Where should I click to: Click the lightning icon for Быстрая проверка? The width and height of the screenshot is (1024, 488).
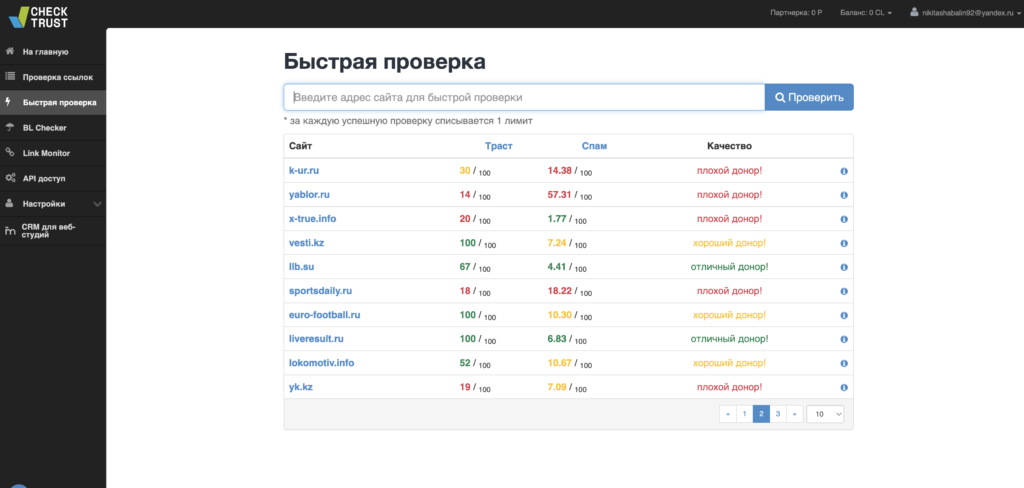[8, 102]
